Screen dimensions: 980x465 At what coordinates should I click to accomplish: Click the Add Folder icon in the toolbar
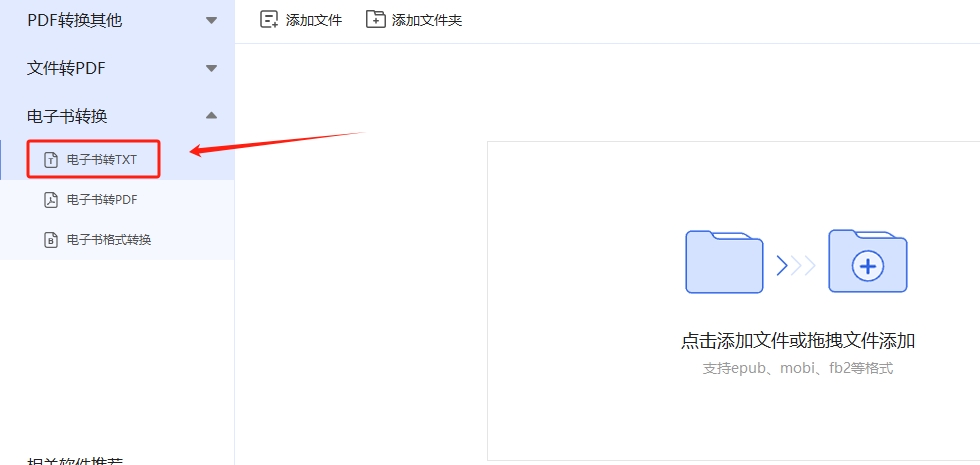[375, 20]
